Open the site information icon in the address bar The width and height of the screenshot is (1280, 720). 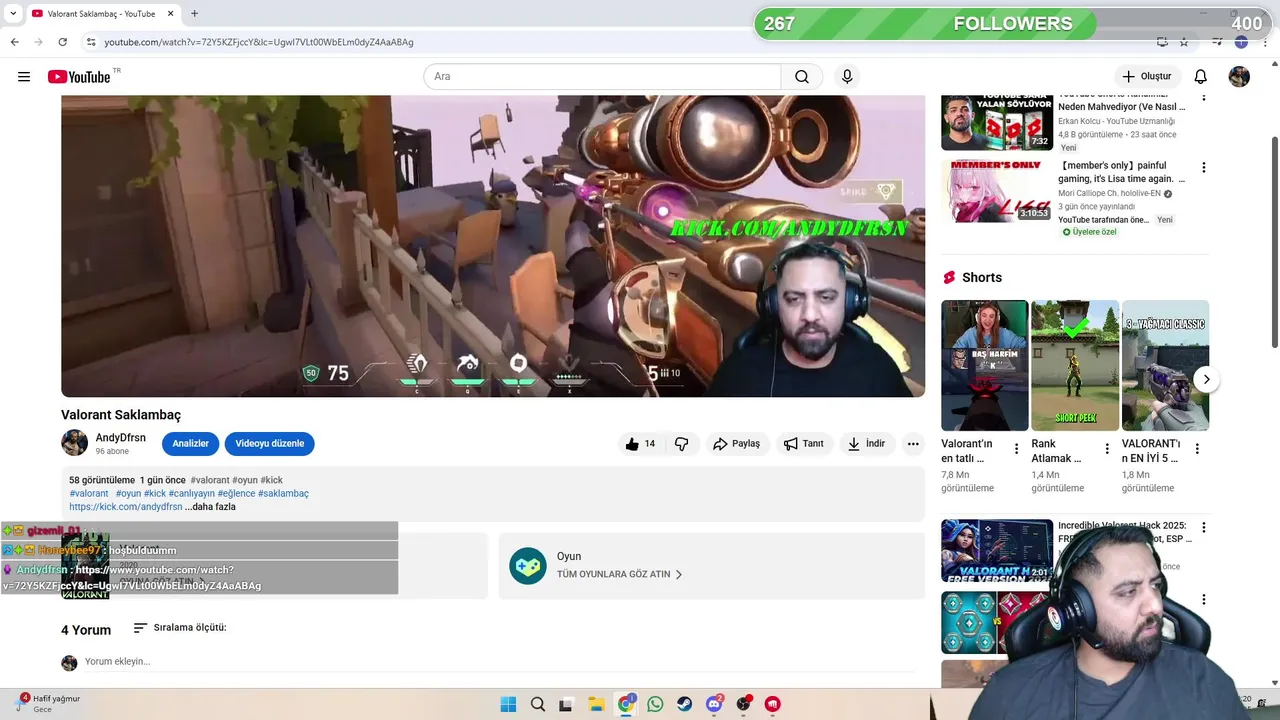(91, 42)
